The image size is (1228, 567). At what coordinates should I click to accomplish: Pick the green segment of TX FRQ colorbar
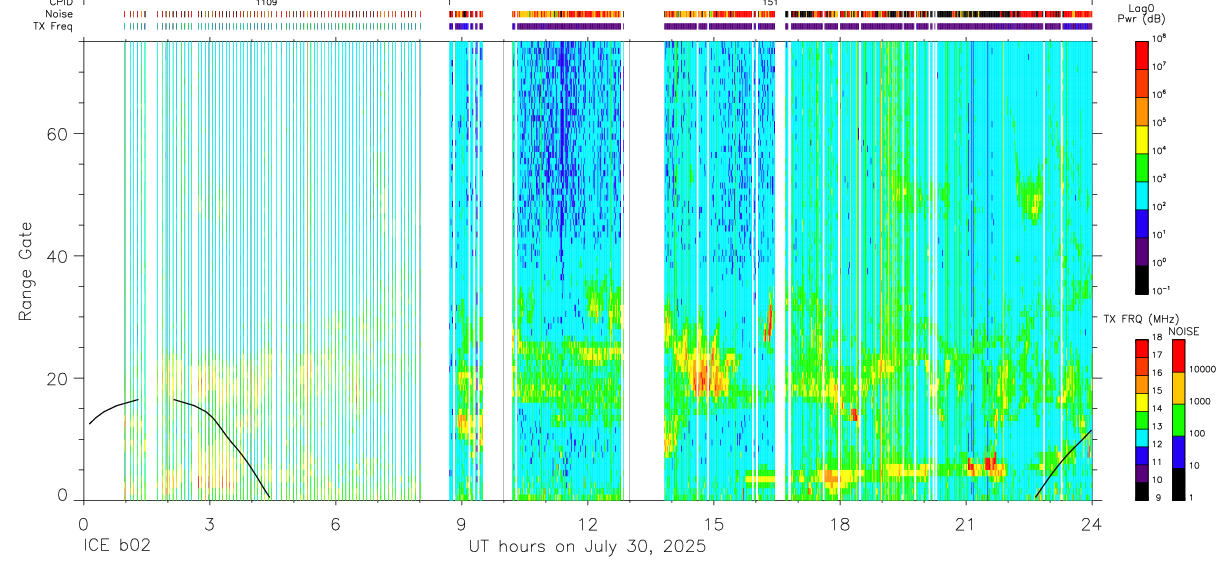[1141, 420]
